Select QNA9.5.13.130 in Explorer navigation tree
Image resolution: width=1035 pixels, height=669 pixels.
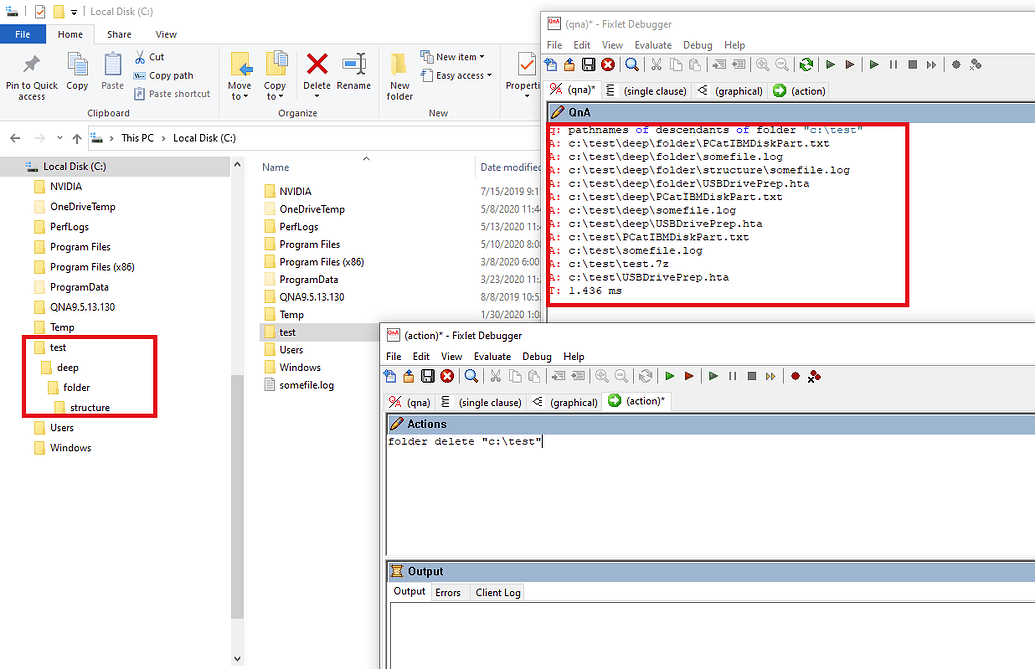pyautogui.click(x=83, y=307)
